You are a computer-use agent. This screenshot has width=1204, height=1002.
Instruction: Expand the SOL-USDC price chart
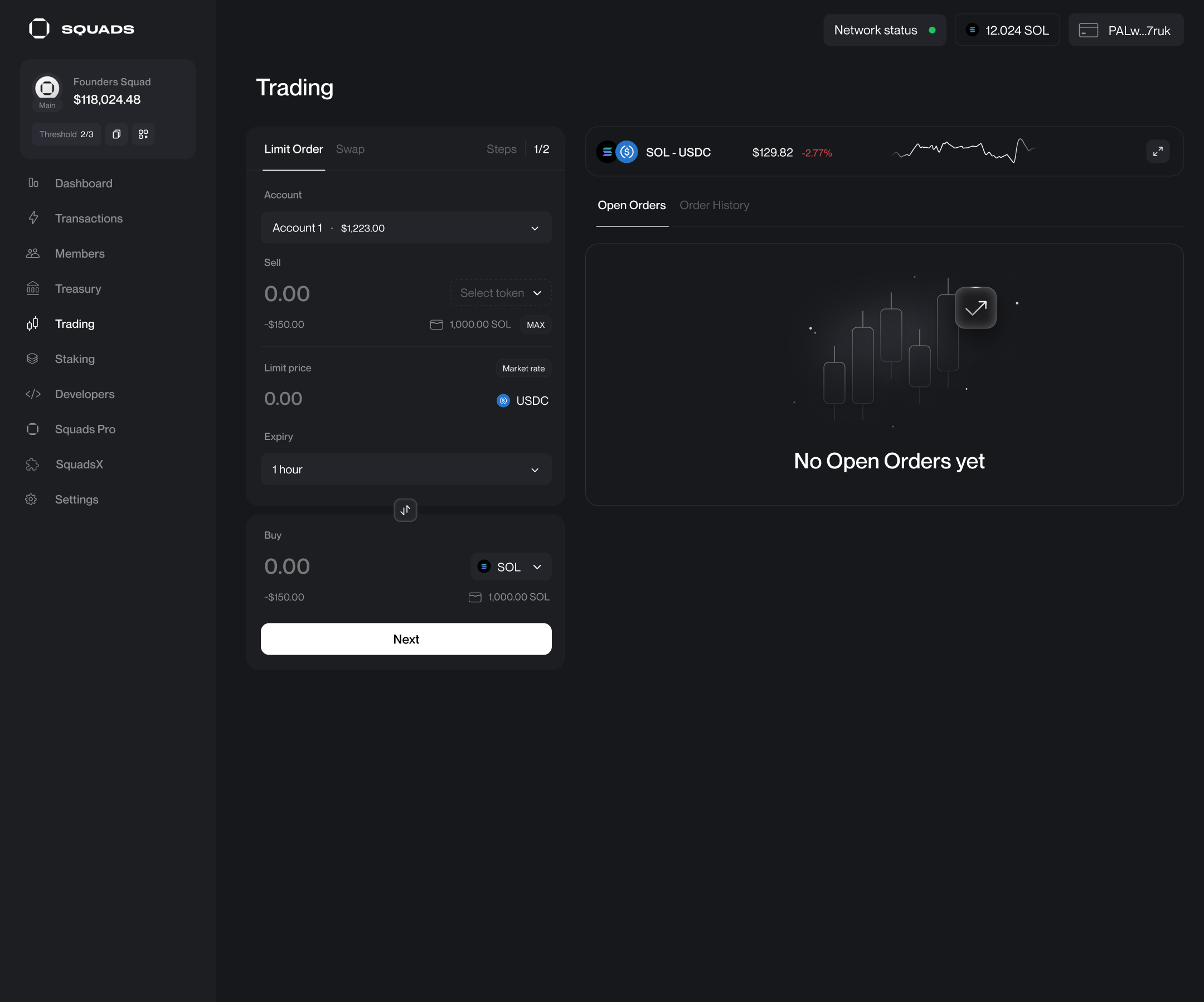[x=1158, y=152]
